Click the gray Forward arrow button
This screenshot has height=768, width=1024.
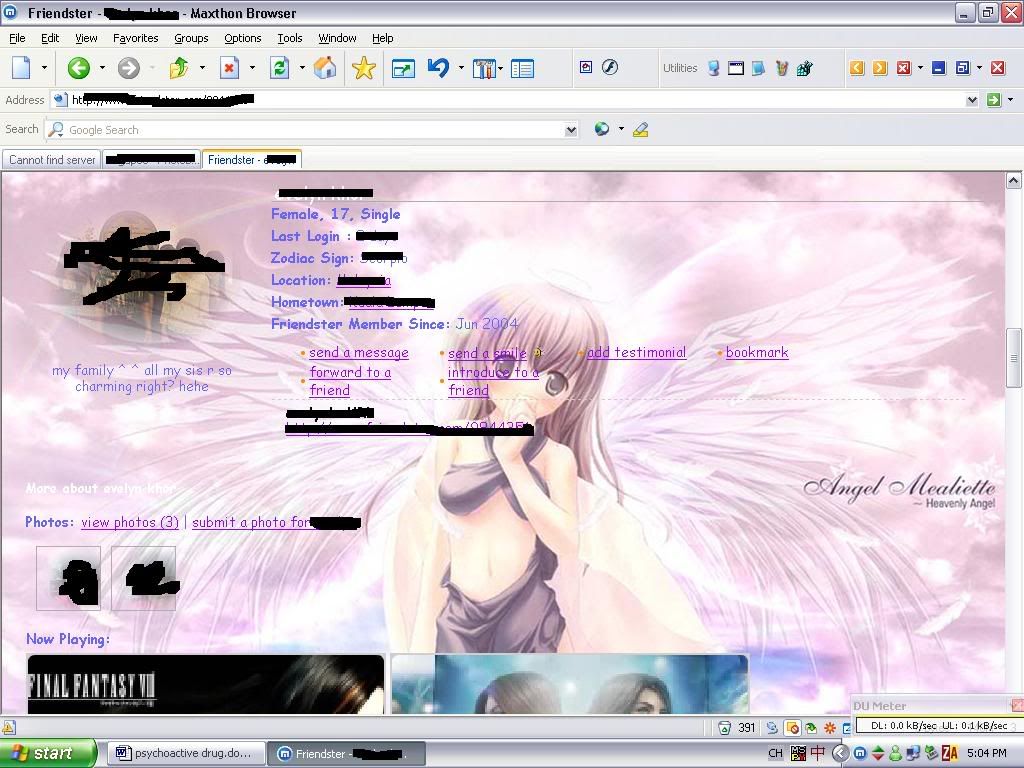coord(129,67)
